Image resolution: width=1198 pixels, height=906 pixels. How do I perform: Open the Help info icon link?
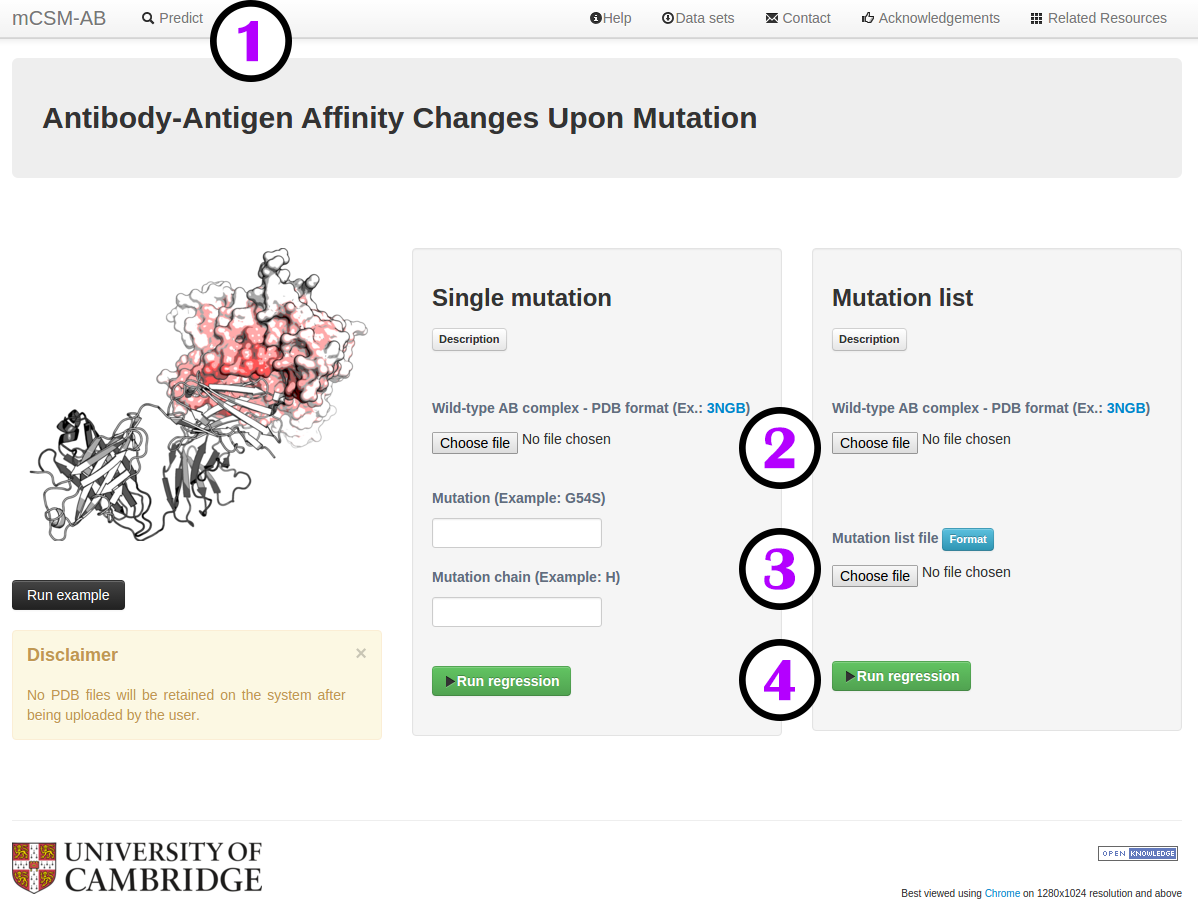(x=596, y=18)
